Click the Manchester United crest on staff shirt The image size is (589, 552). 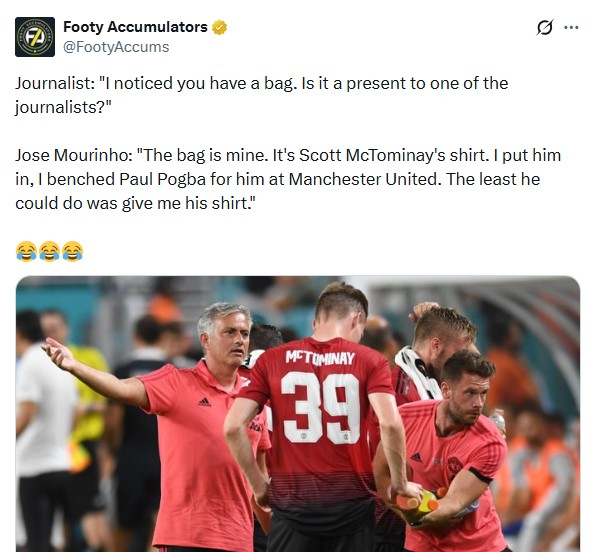pos(455,466)
